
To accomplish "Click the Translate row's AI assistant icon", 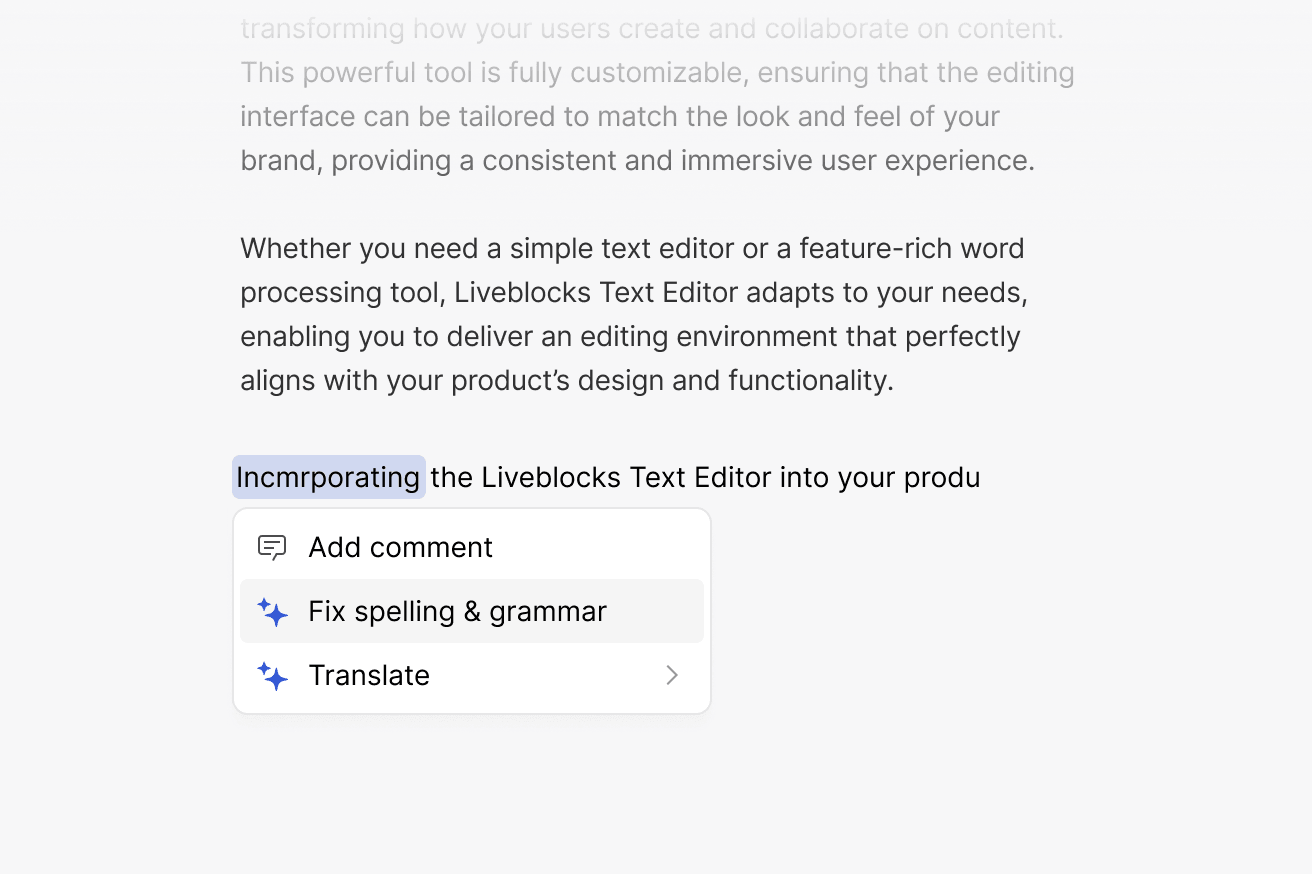I will 271,676.
